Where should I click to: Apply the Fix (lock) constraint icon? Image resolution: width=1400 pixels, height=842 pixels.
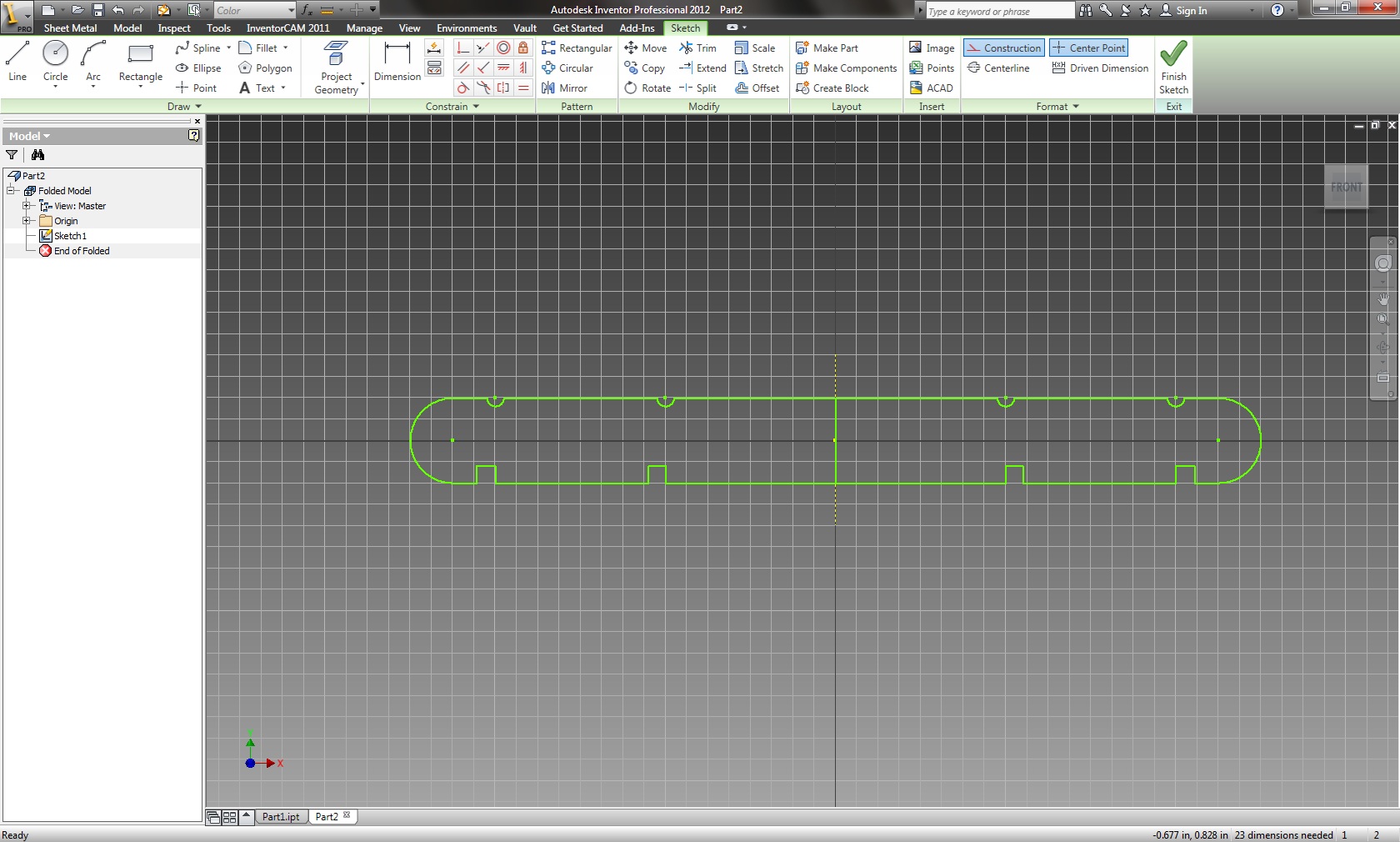523,48
